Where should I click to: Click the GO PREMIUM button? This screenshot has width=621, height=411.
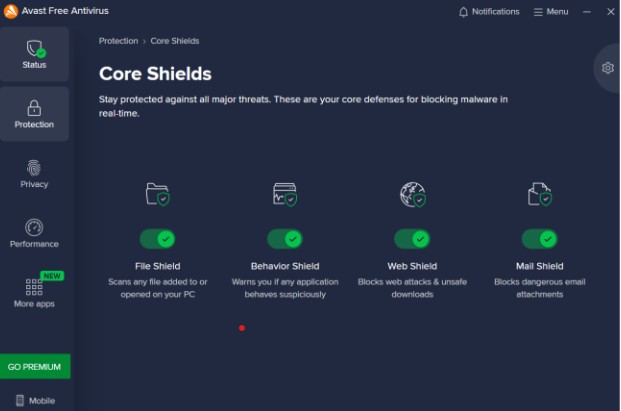coord(35,367)
